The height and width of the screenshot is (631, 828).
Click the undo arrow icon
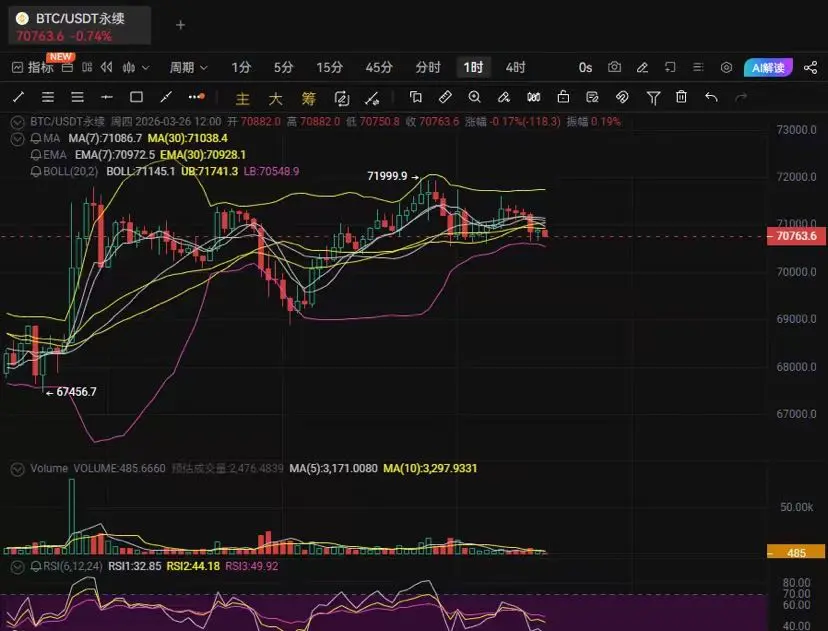[x=711, y=97]
